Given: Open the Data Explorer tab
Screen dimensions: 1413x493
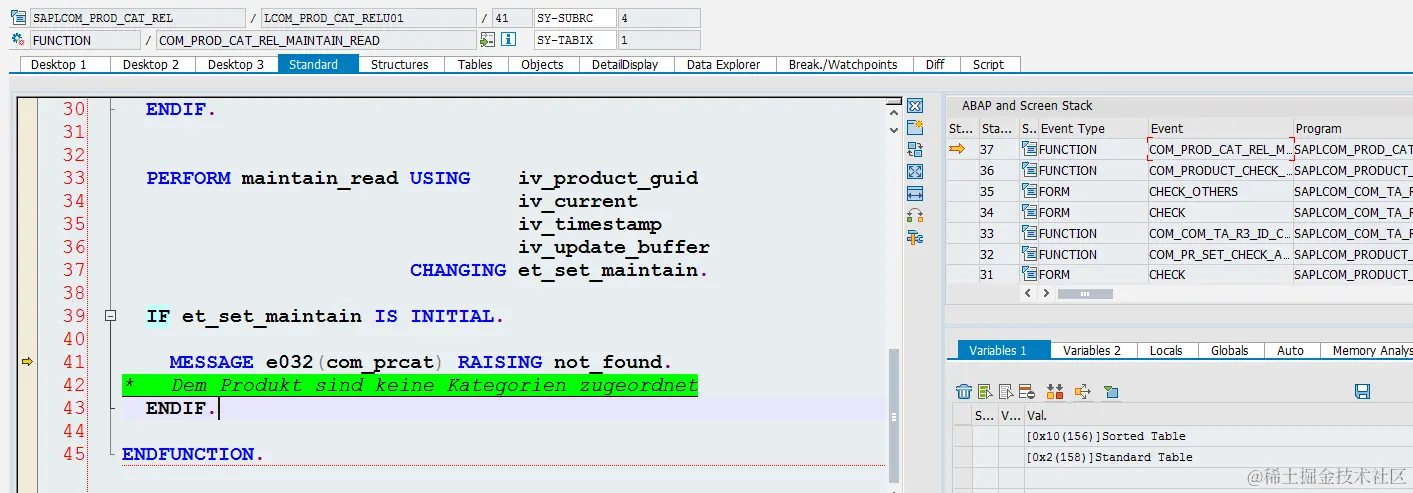Looking at the screenshot, I should click(724, 64).
